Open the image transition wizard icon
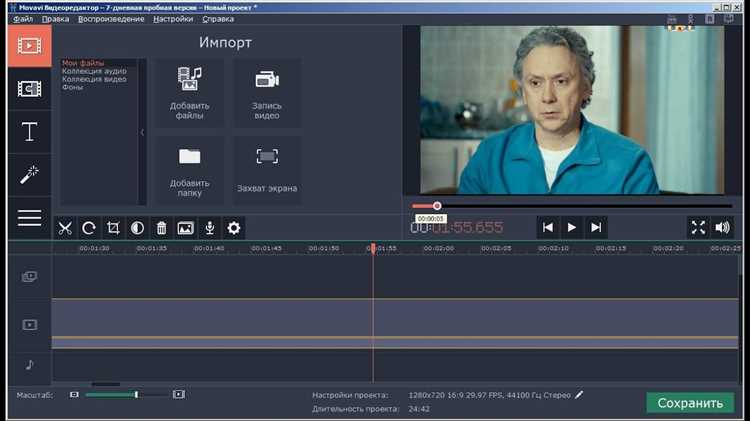Screen dimensions: 750x421 tap(186, 228)
